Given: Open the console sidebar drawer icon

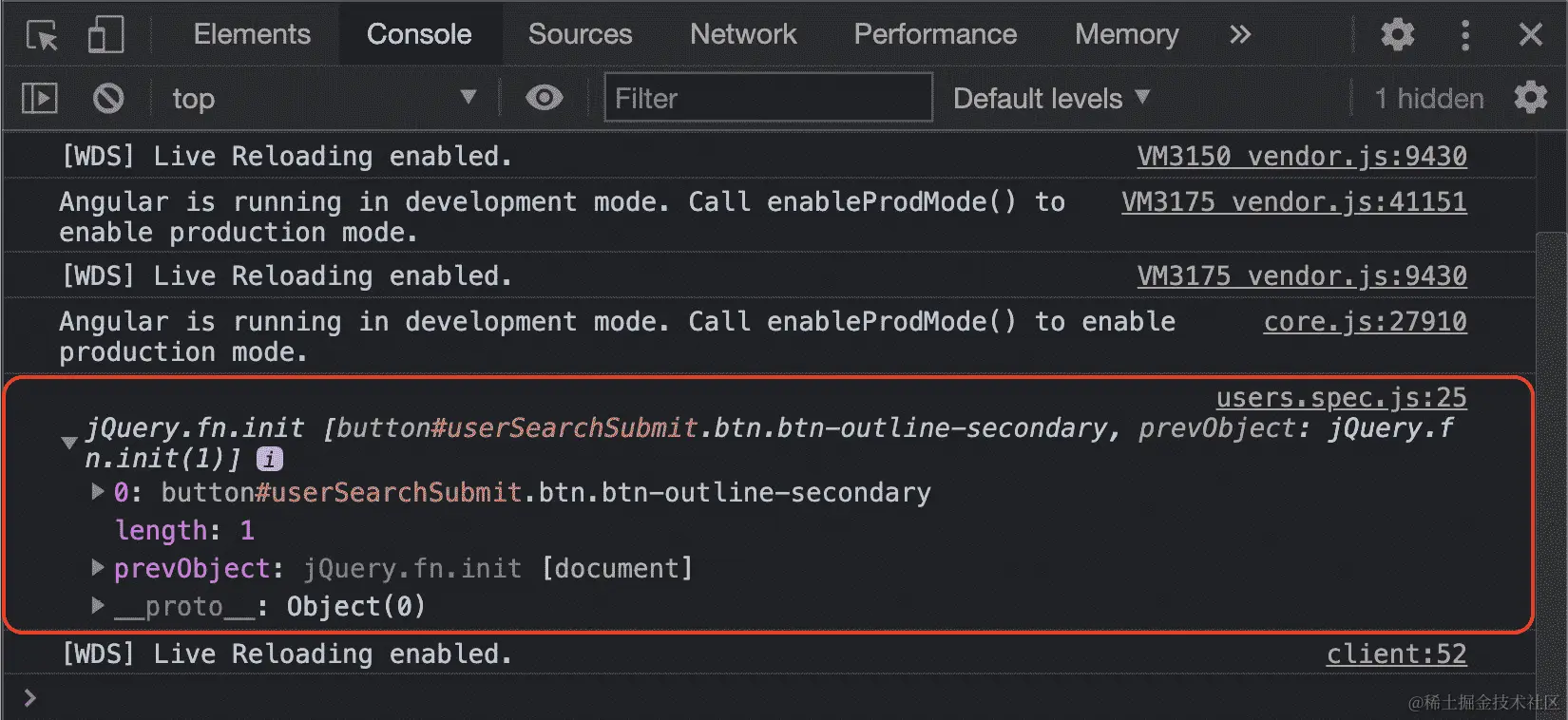Looking at the screenshot, I should (x=38, y=98).
